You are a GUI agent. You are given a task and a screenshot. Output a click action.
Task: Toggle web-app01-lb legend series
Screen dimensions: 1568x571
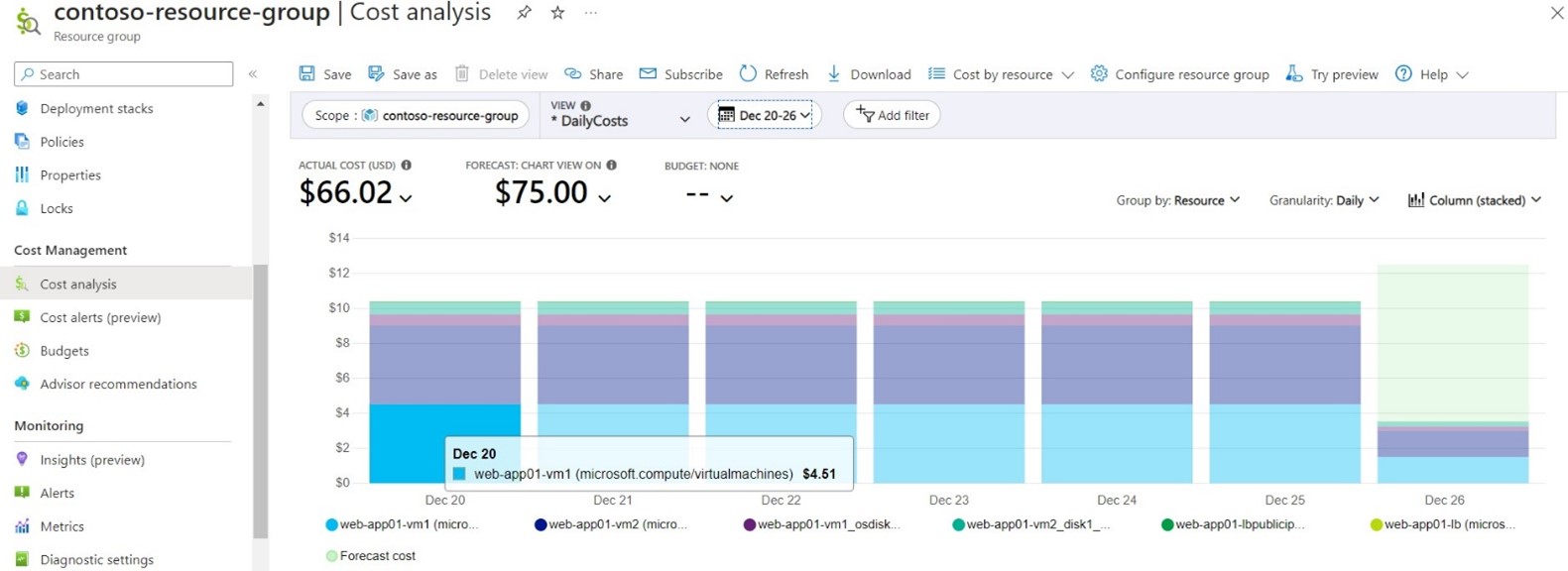[1443, 524]
